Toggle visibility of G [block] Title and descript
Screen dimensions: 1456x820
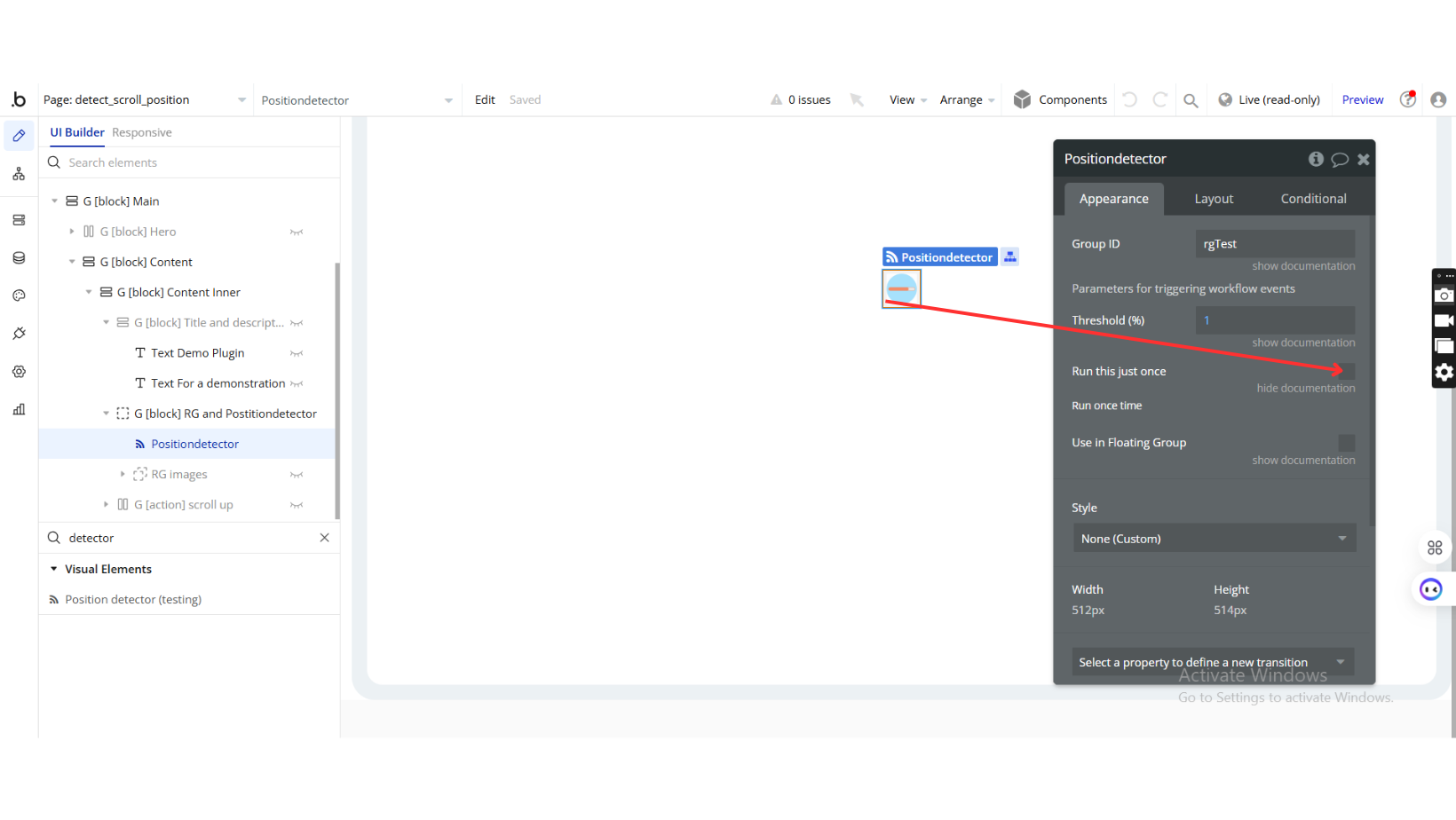coord(297,323)
